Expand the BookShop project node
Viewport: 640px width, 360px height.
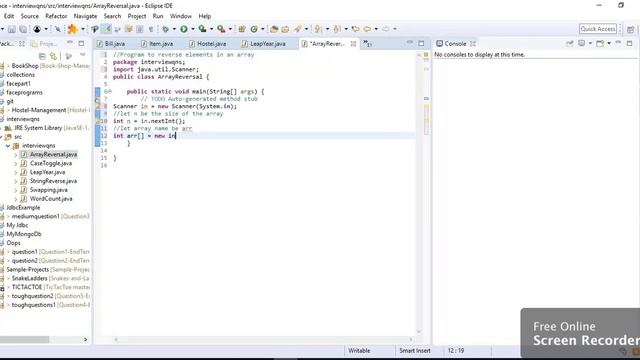(8, 66)
